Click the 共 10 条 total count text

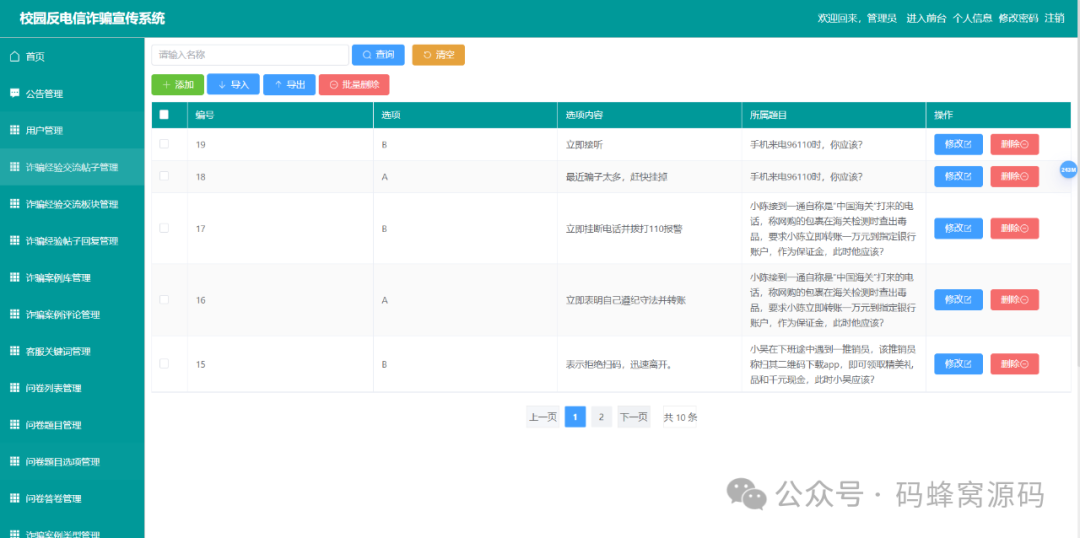tap(680, 417)
